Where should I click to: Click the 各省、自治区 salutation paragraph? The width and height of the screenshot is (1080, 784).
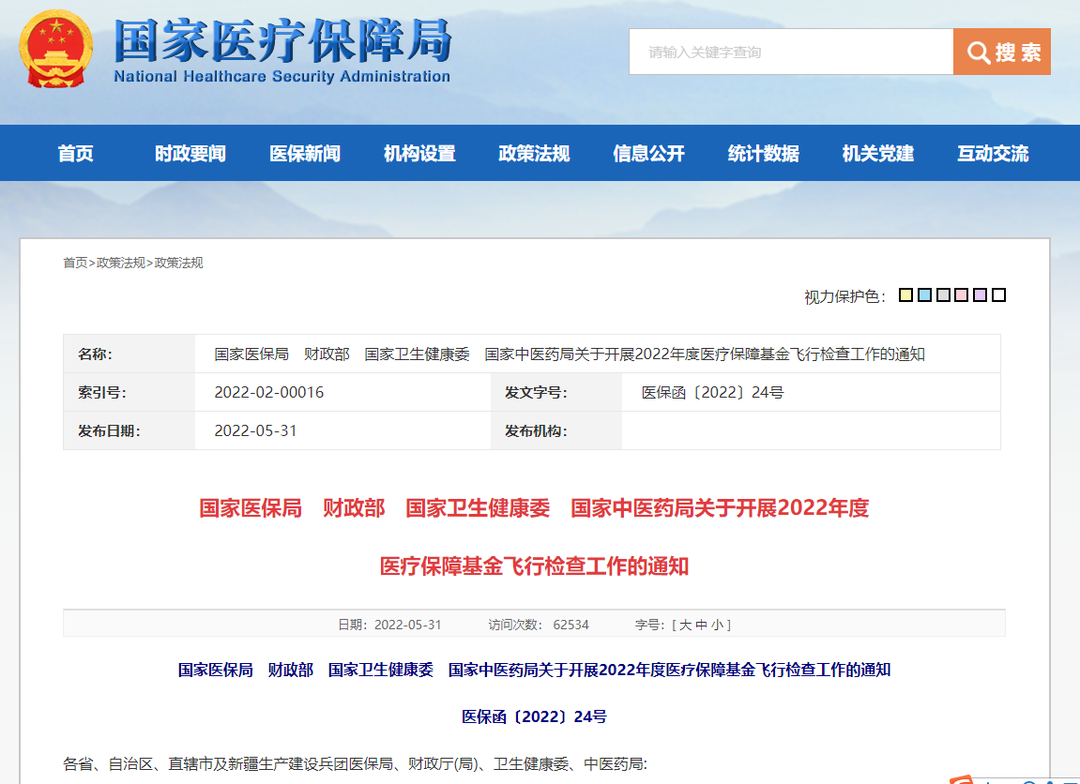[x=355, y=763]
